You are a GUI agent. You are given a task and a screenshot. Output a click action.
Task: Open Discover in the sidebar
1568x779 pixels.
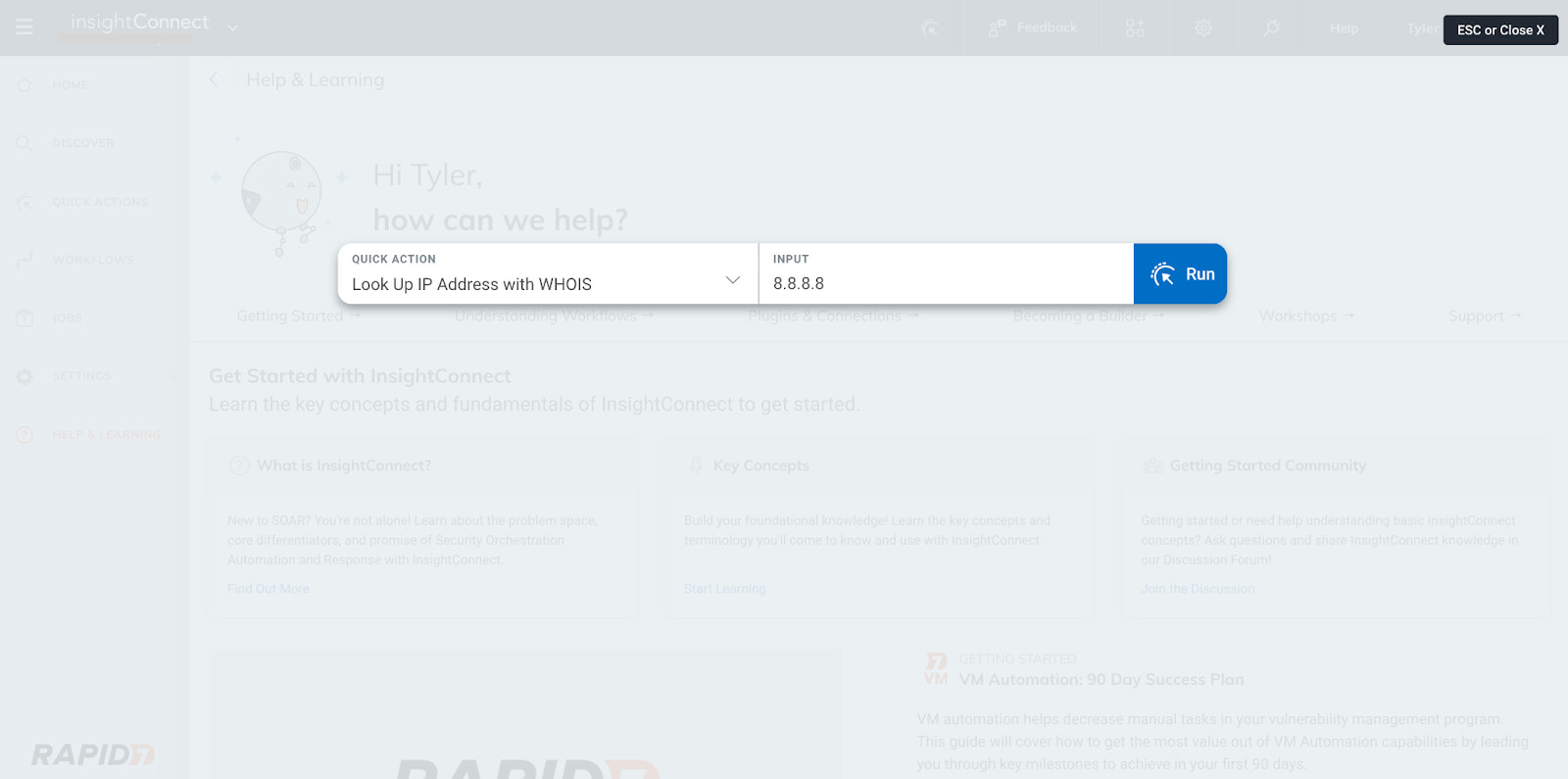(x=83, y=143)
